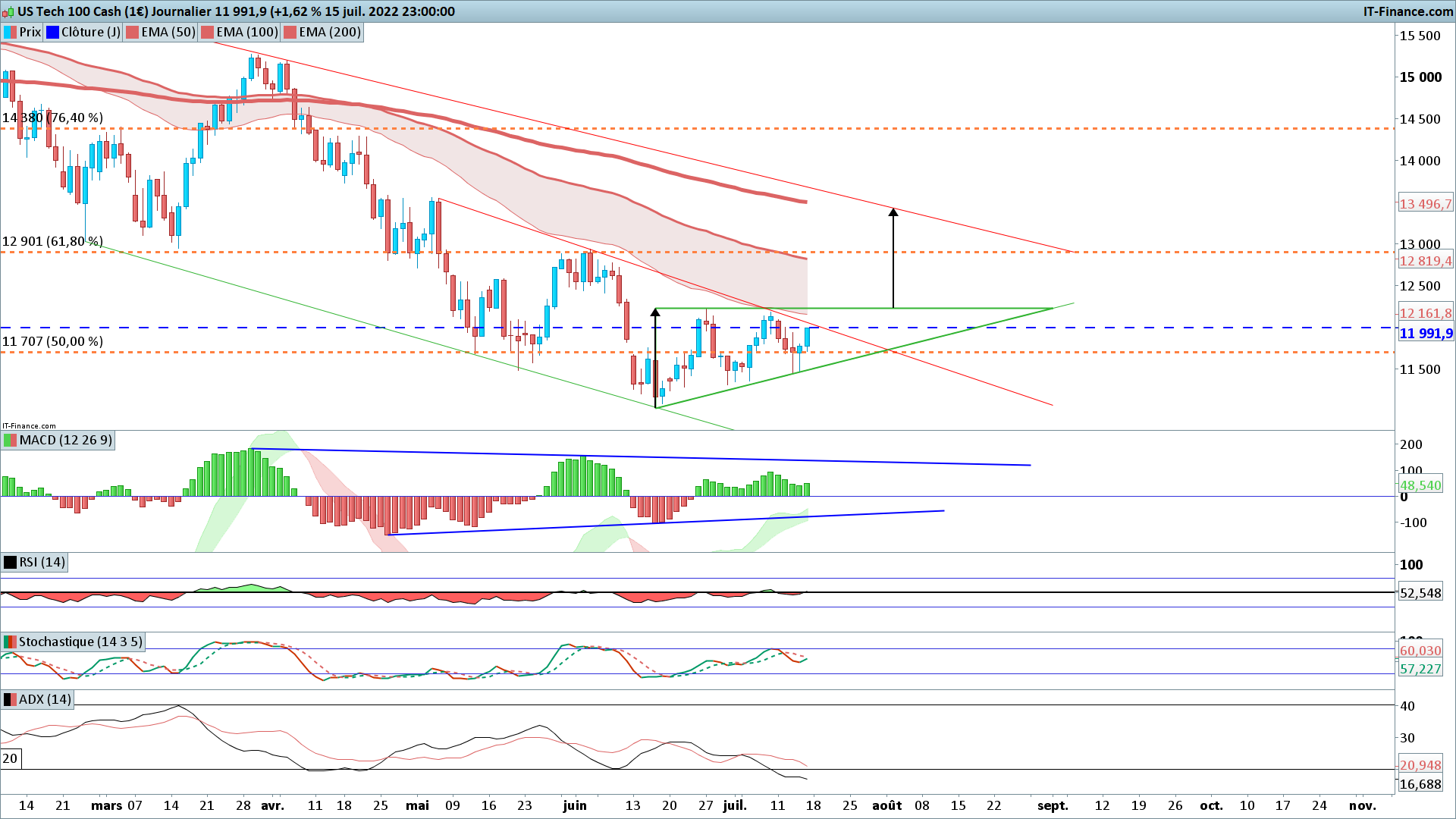
Task: Click the EMA (200) legend icon
Action: (x=290, y=33)
